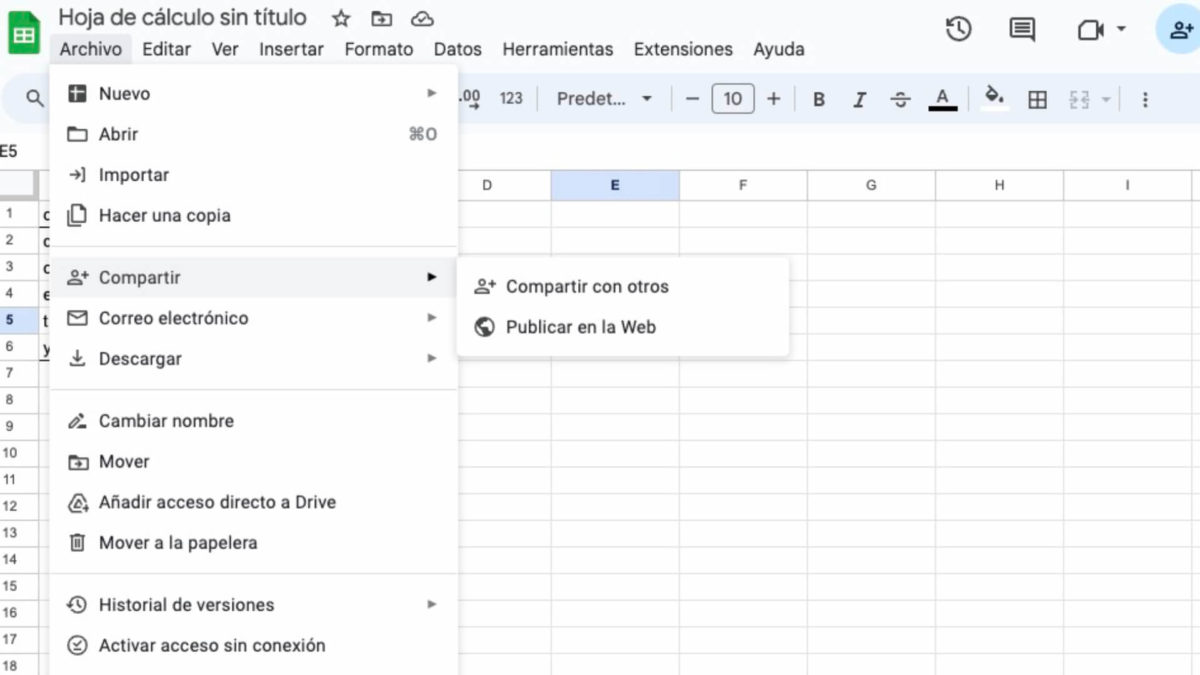Image resolution: width=1200 pixels, height=675 pixels.
Task: Select Descargar from the menu
Action: click(254, 358)
